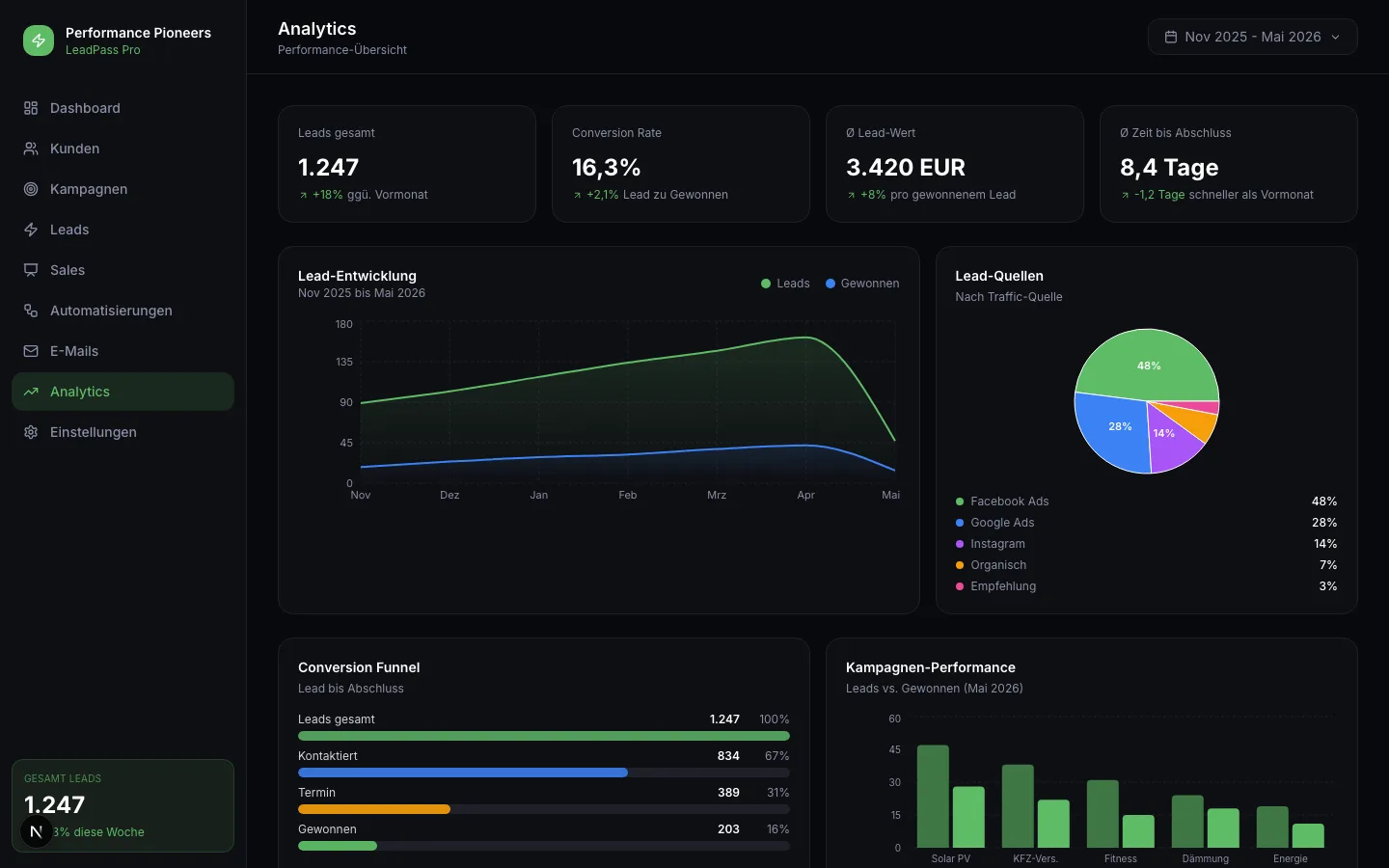Click the Organisch orange legend dot
This screenshot has width=1389, height=868.
(x=960, y=565)
